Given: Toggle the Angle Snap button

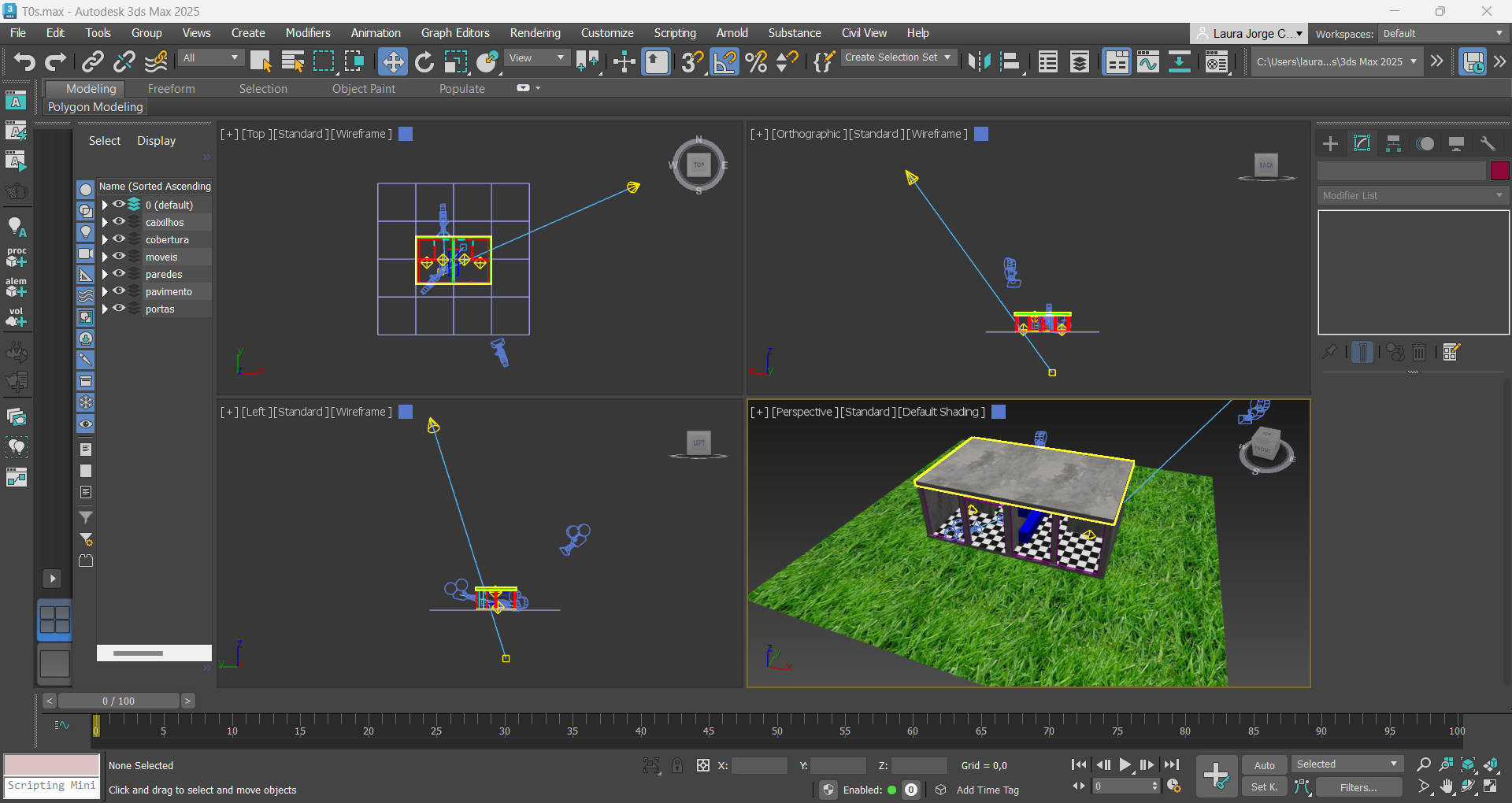Looking at the screenshot, I should (724, 61).
